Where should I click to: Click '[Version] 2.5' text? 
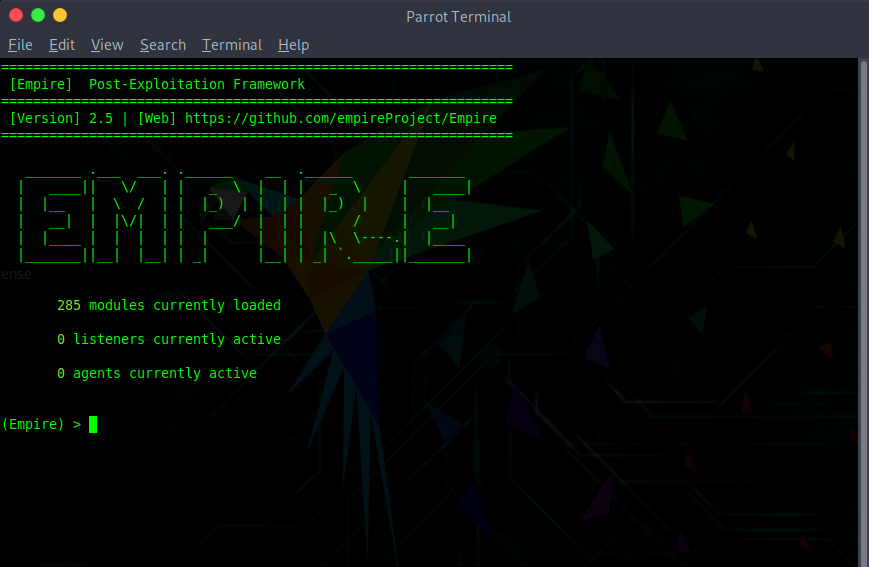coord(61,118)
